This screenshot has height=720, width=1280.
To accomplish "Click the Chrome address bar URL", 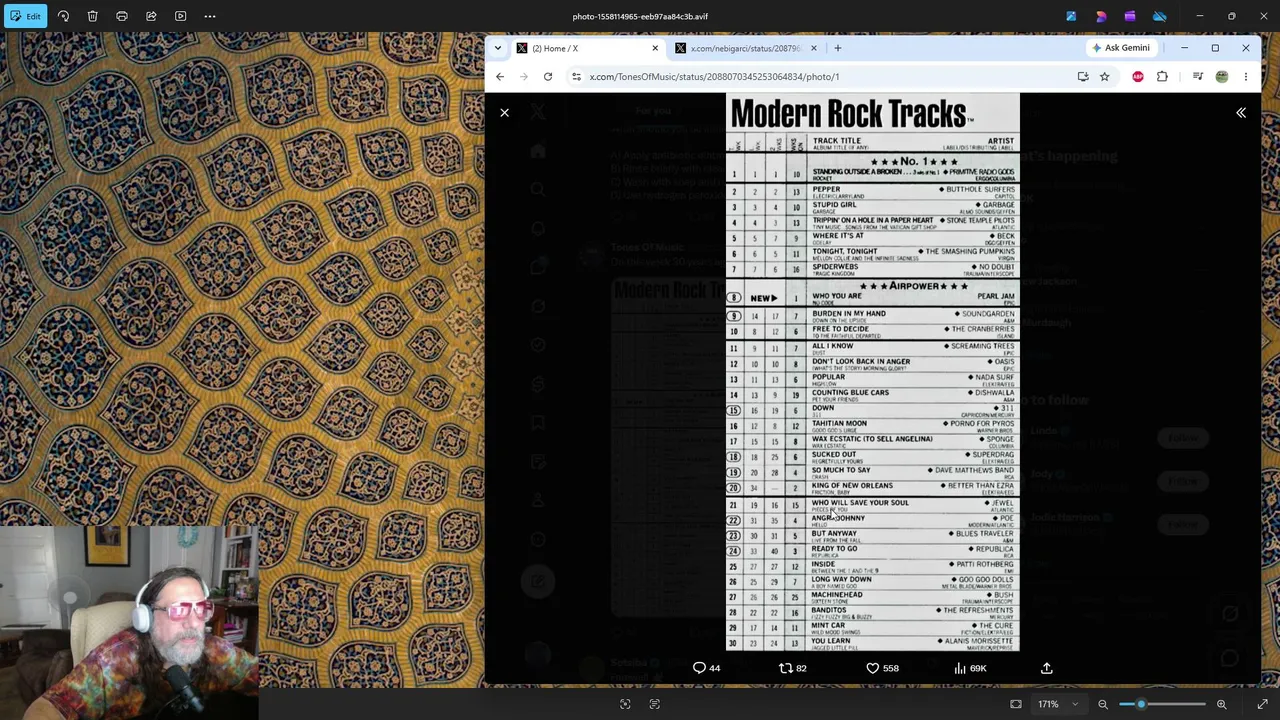I will [x=714, y=76].
